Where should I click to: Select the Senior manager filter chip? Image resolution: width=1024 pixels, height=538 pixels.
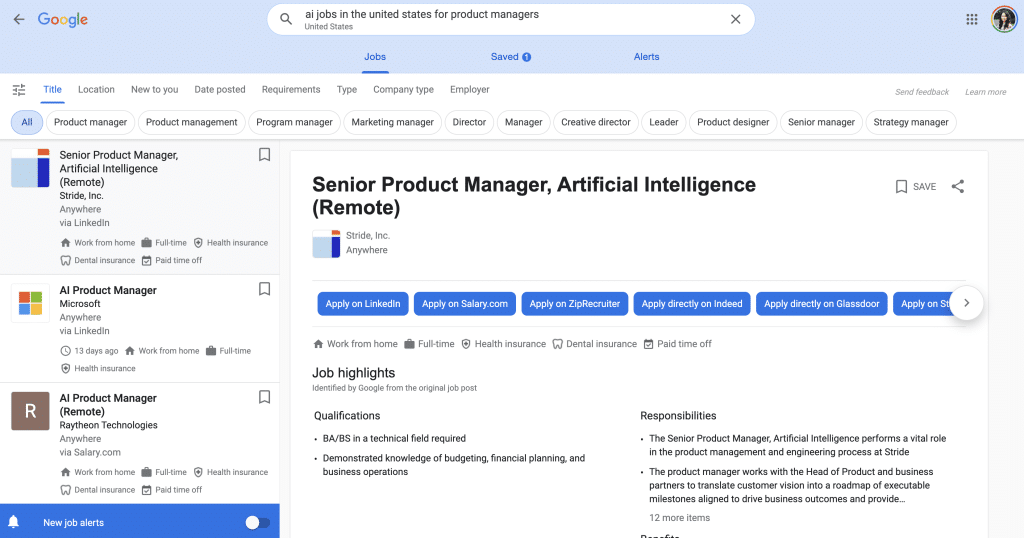(821, 122)
